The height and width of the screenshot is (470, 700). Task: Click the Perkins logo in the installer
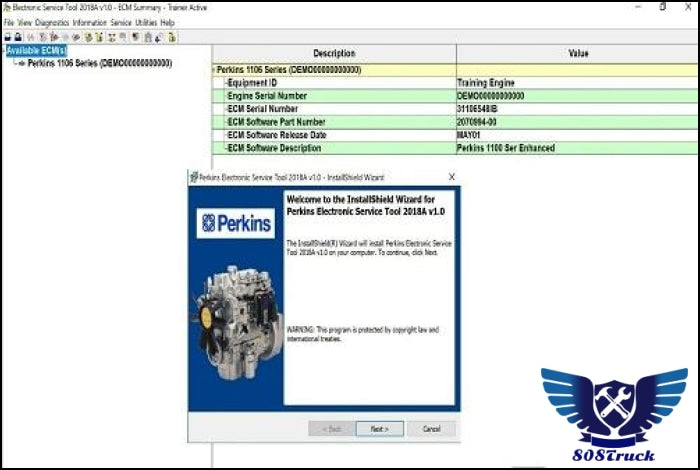pyautogui.click(x=235, y=222)
